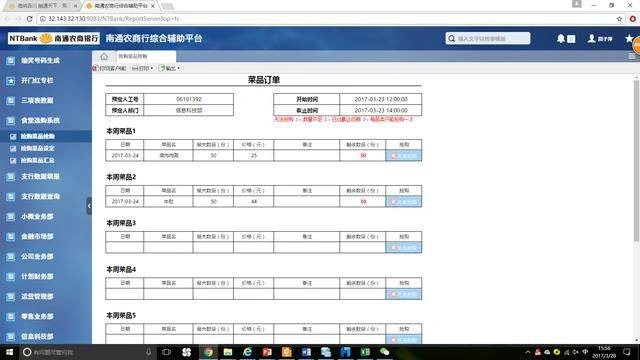Click the NTBank logo

[53, 38]
